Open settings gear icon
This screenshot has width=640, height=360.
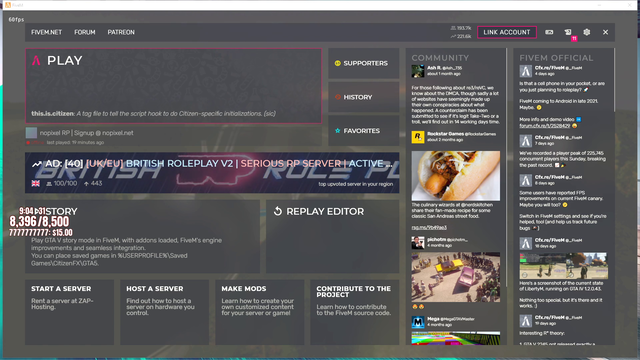[x=587, y=32]
